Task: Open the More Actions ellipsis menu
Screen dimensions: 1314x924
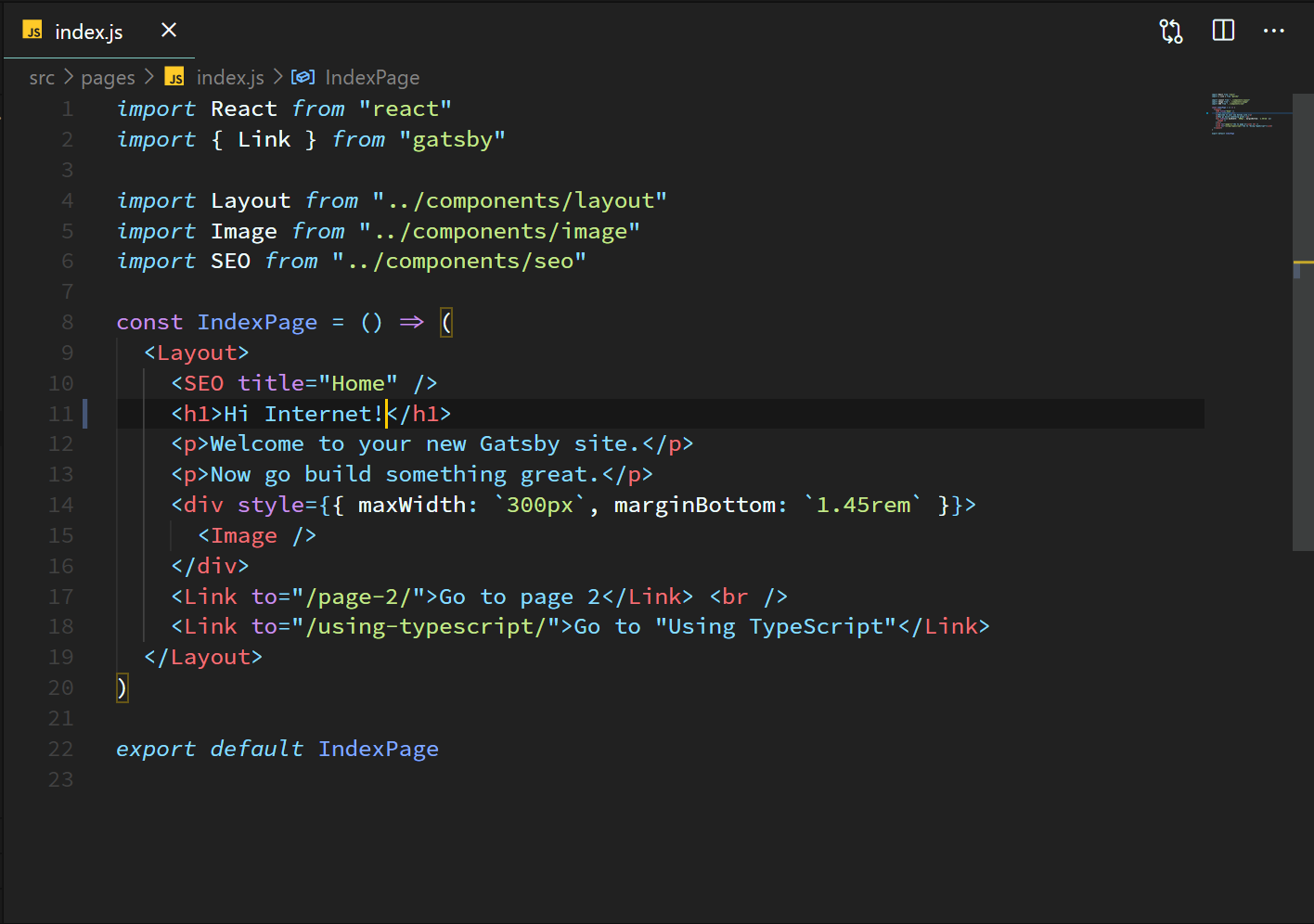Action: coord(1274,31)
